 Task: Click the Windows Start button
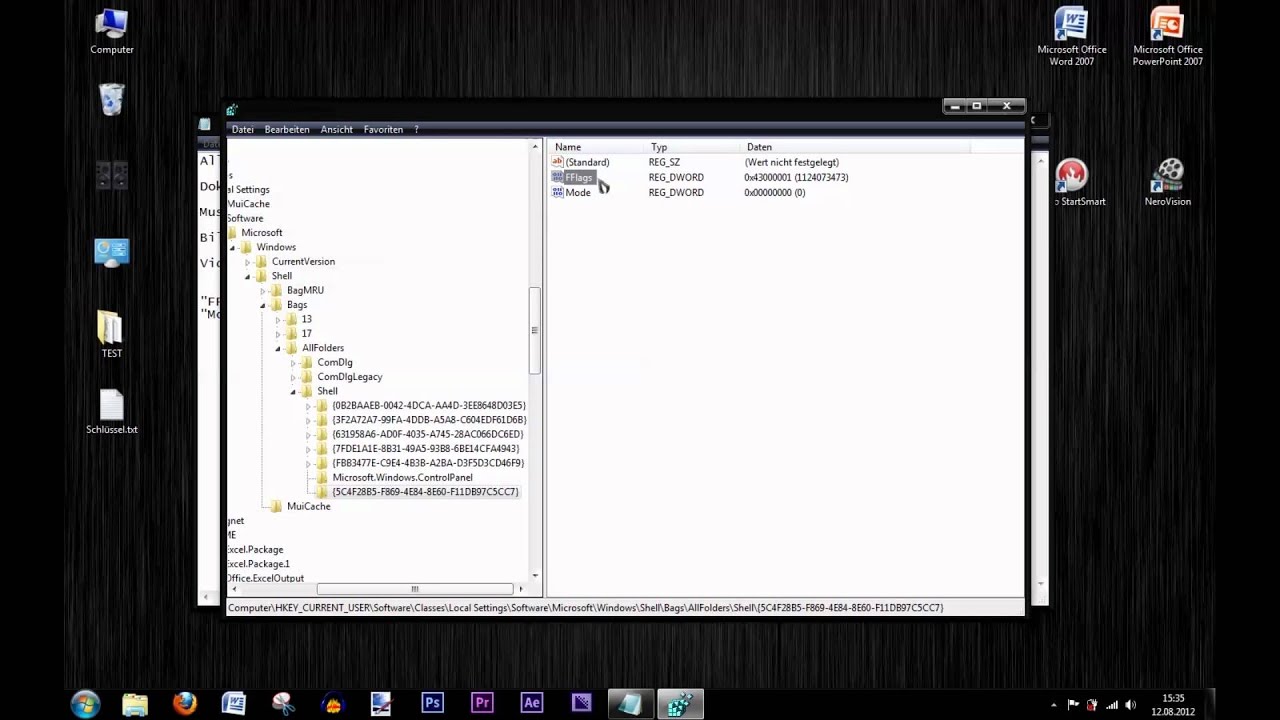[x=85, y=703]
